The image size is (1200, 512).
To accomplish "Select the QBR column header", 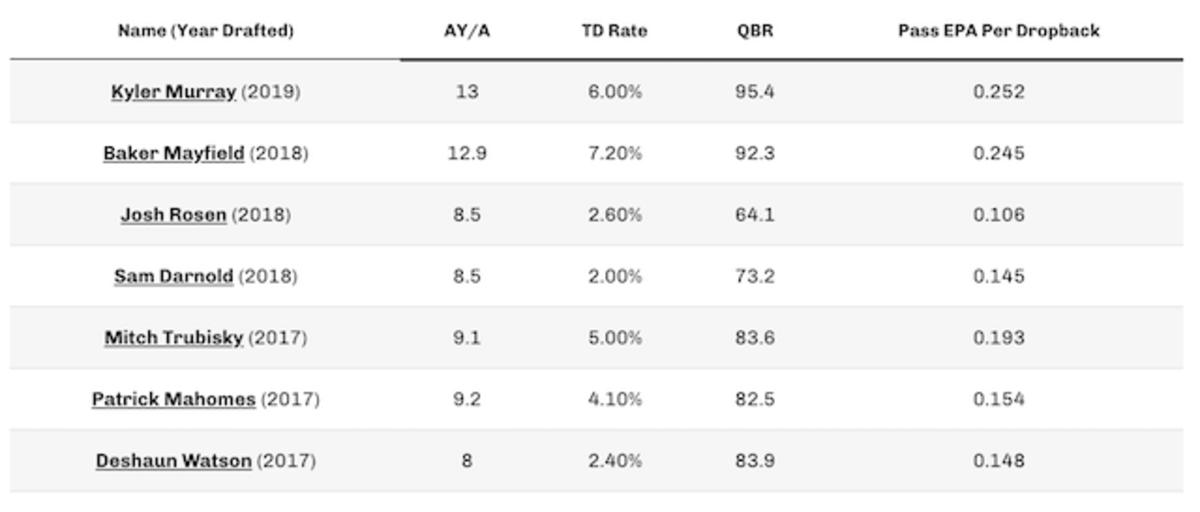I will 755,31.
